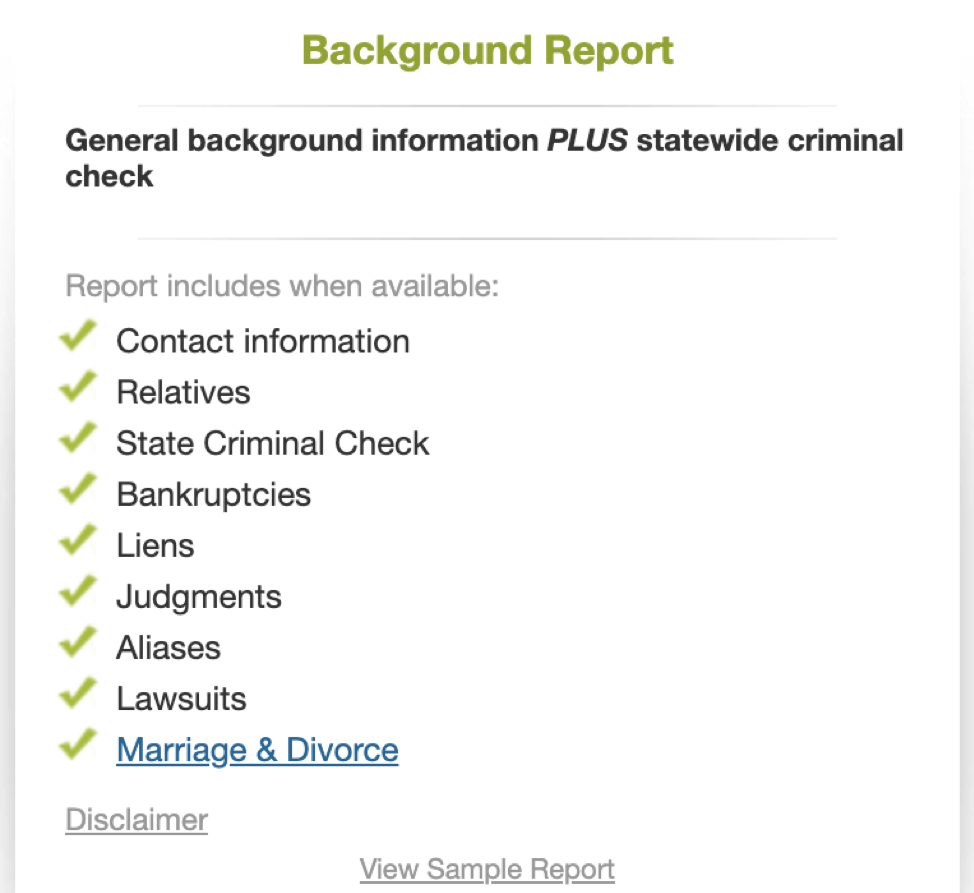This screenshot has height=893, width=974.
Task: Click the General background information description
Action: point(484,158)
